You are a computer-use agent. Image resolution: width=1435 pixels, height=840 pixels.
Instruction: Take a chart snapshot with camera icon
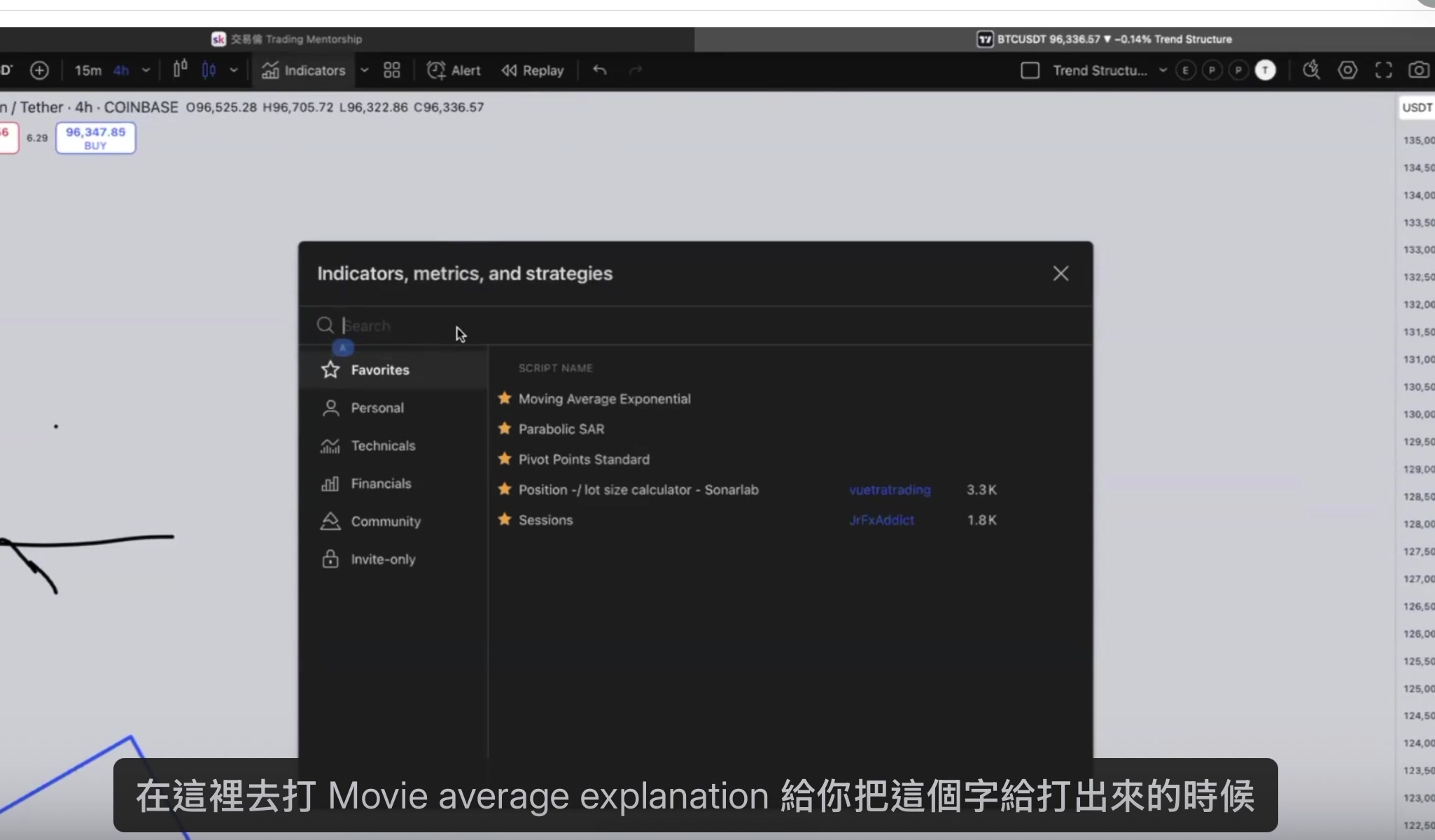click(x=1420, y=70)
